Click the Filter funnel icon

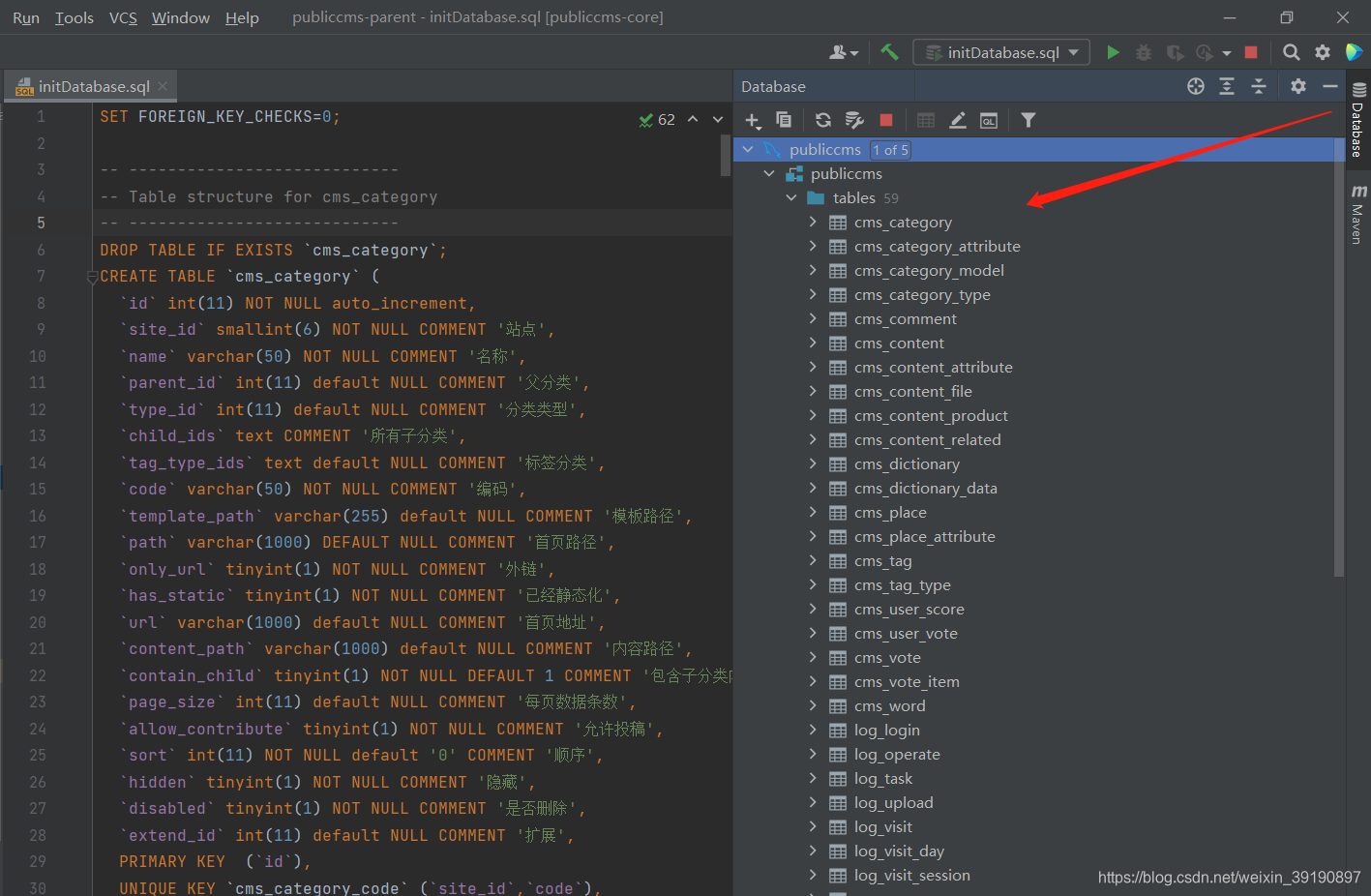(x=1028, y=120)
